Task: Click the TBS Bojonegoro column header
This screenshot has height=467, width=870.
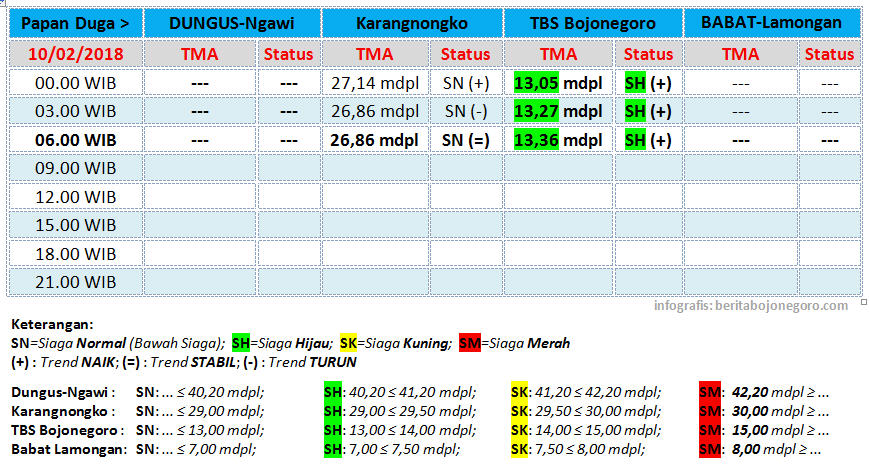Action: tap(593, 22)
